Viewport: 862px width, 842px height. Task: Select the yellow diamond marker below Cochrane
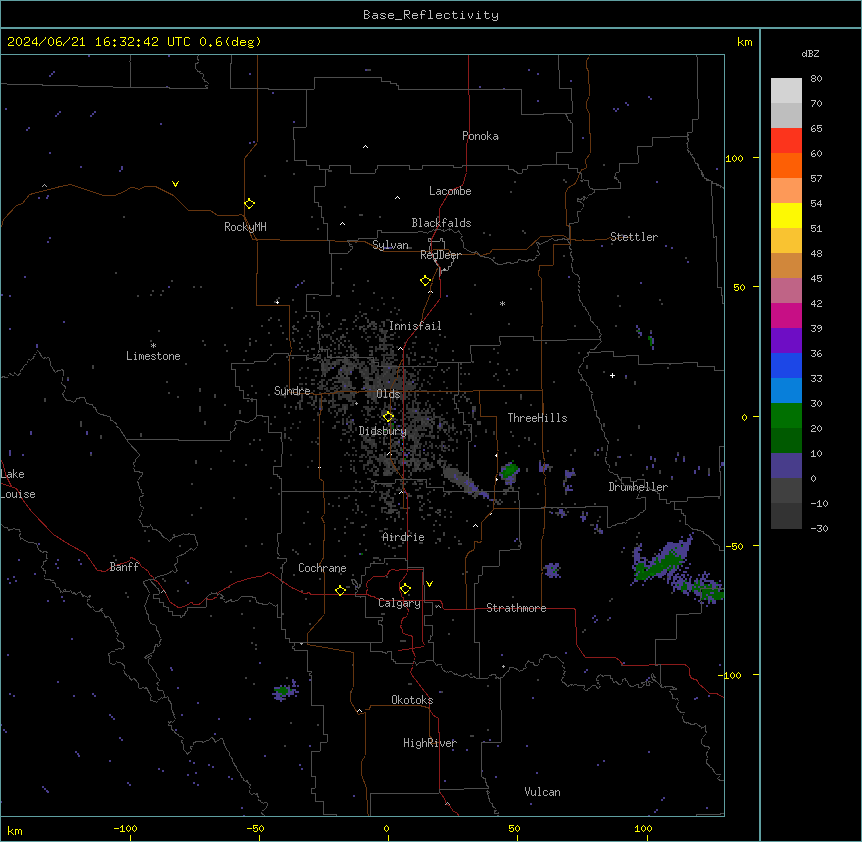click(x=341, y=590)
